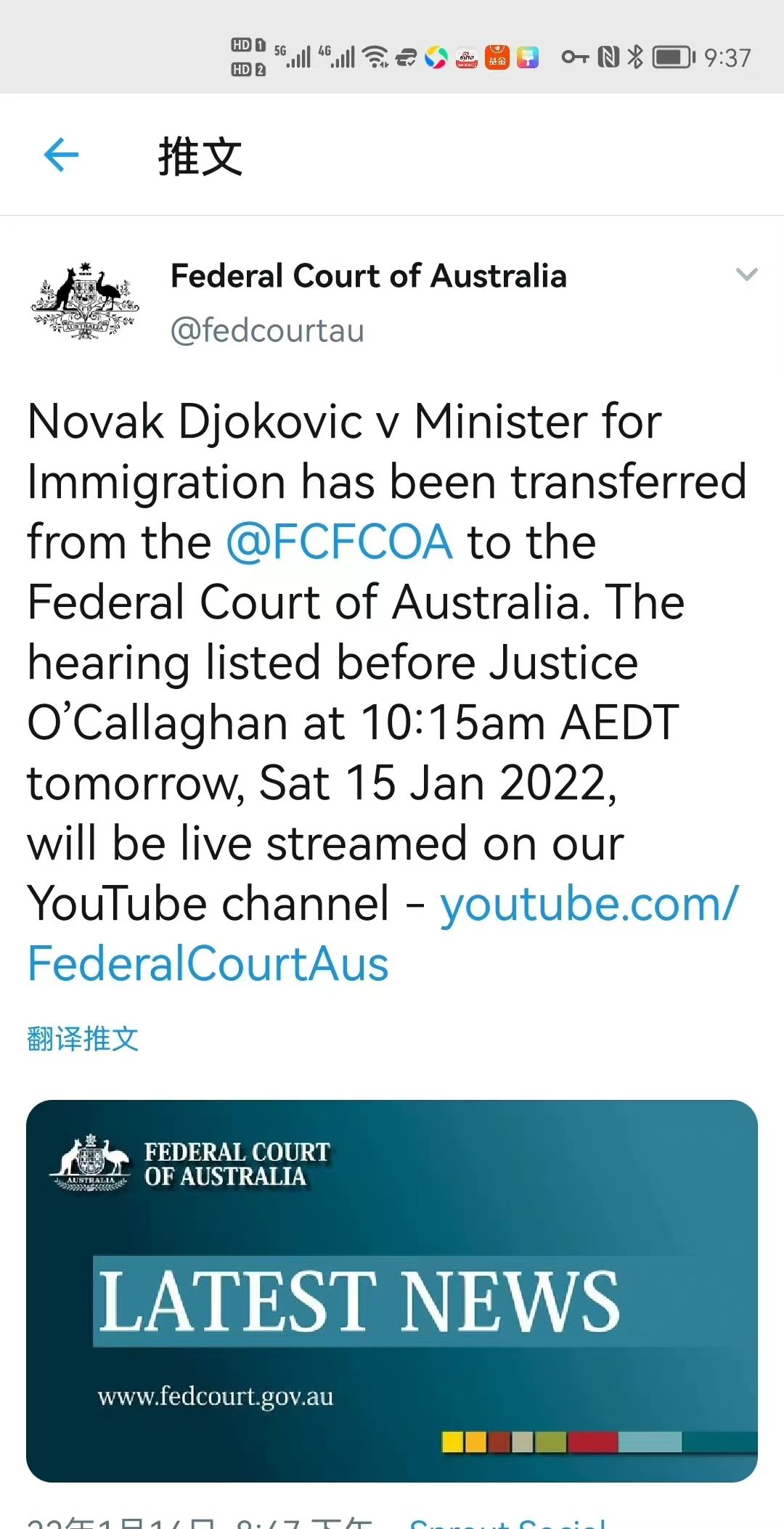The image size is (784, 1529).
Task: Open the Federal Court of Australia avatar
Action: pos(85,301)
